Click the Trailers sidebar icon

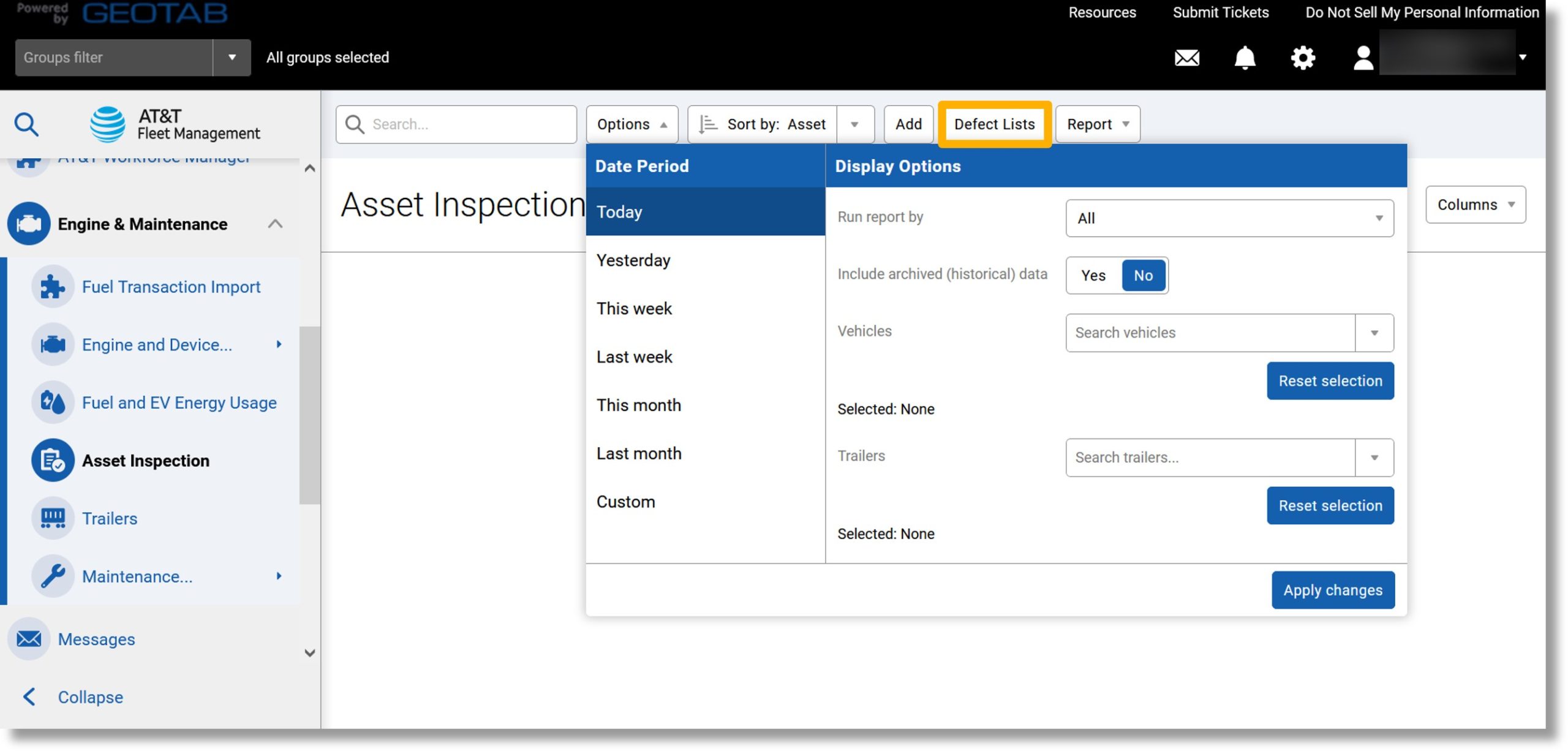(52, 518)
